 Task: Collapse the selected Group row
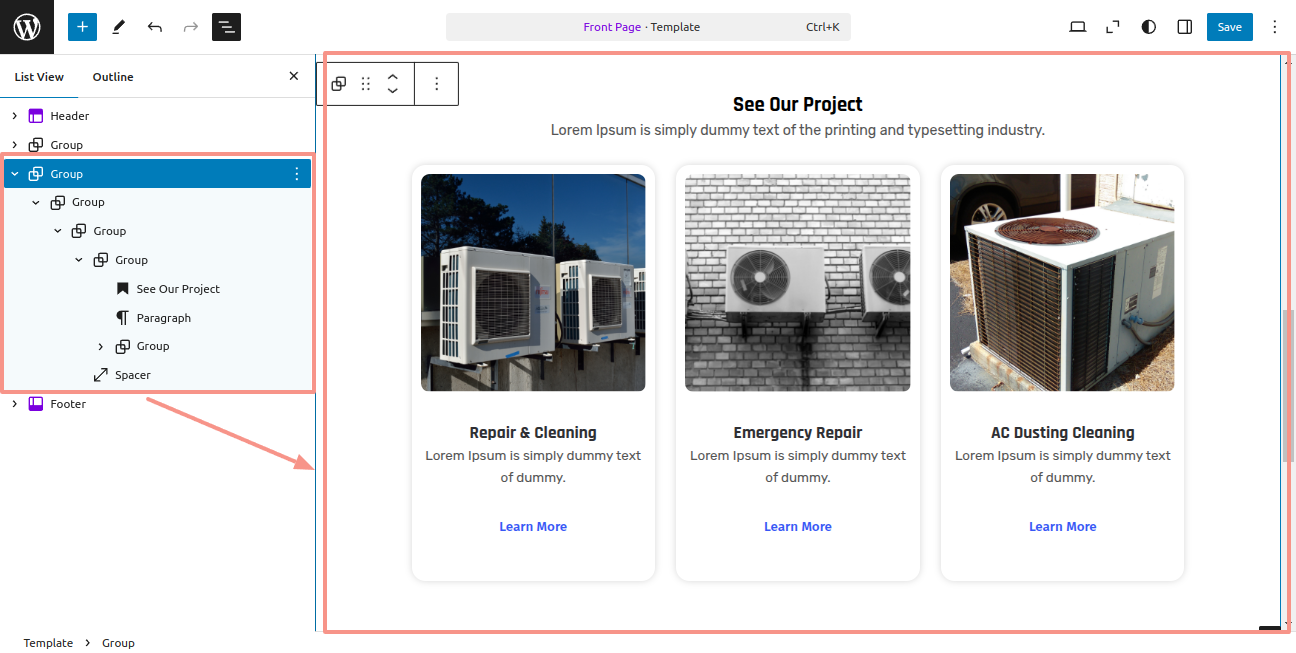[14, 174]
